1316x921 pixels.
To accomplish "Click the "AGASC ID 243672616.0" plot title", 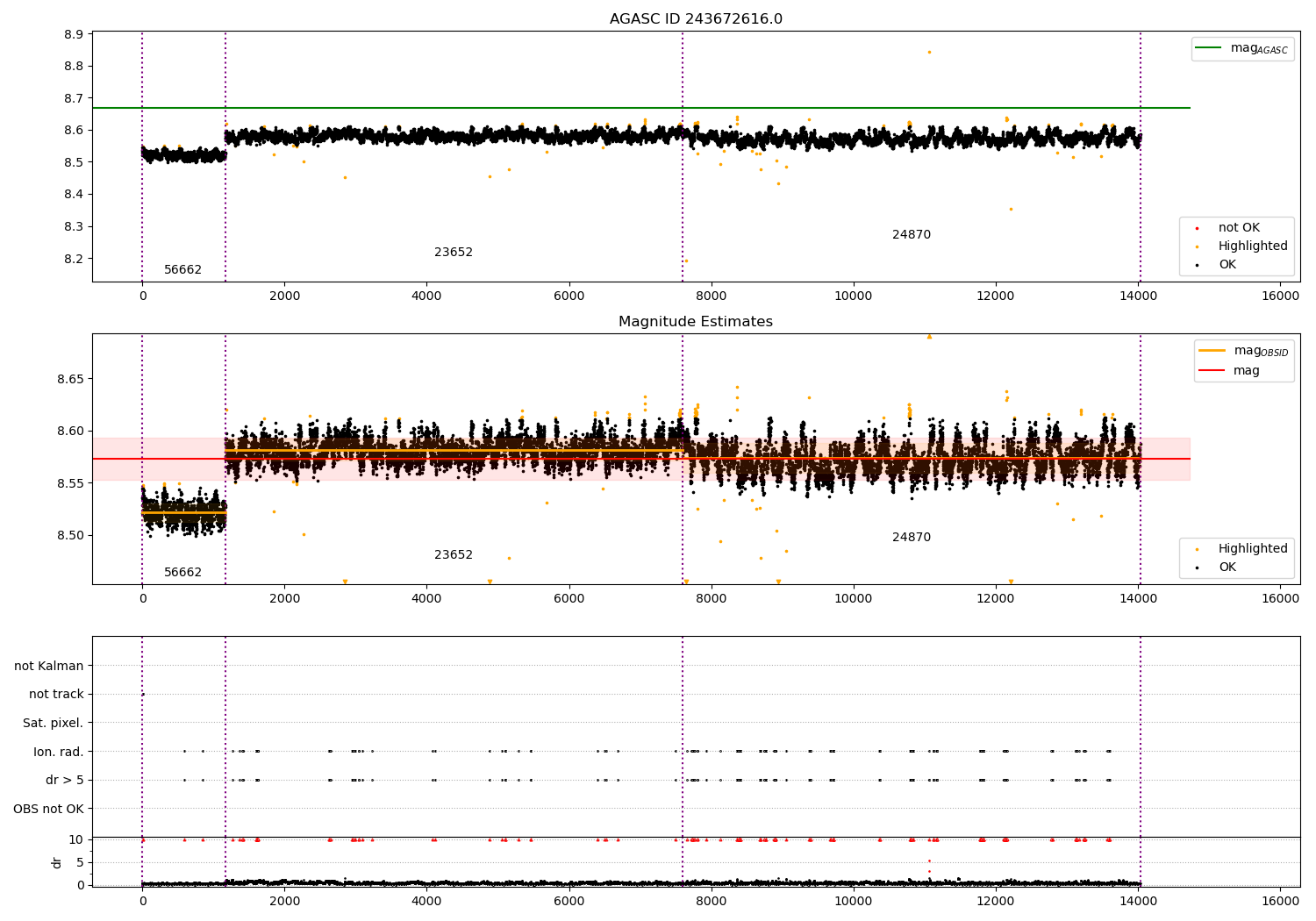I will (x=696, y=19).
